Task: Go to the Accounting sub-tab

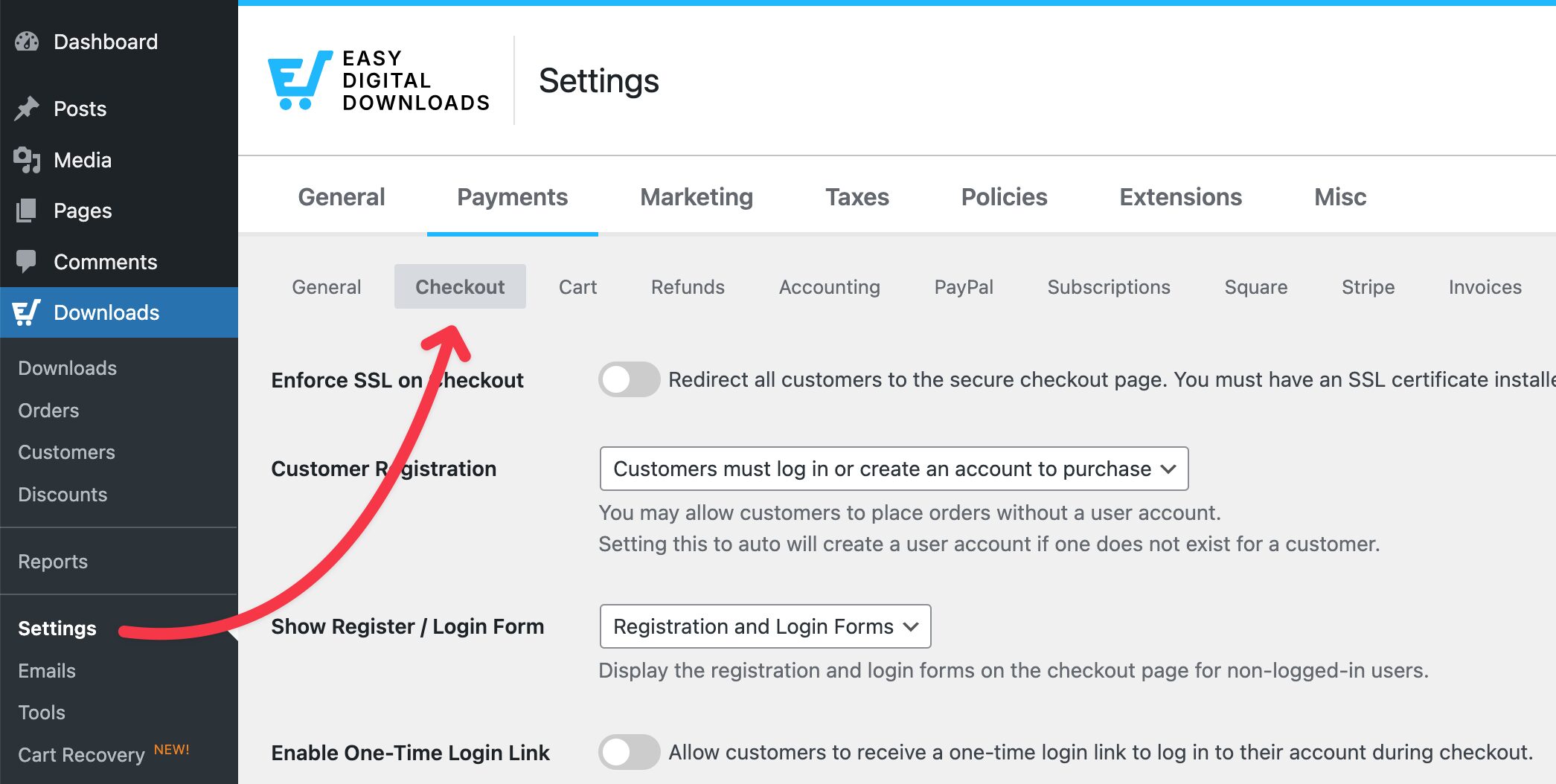Action: [830, 286]
